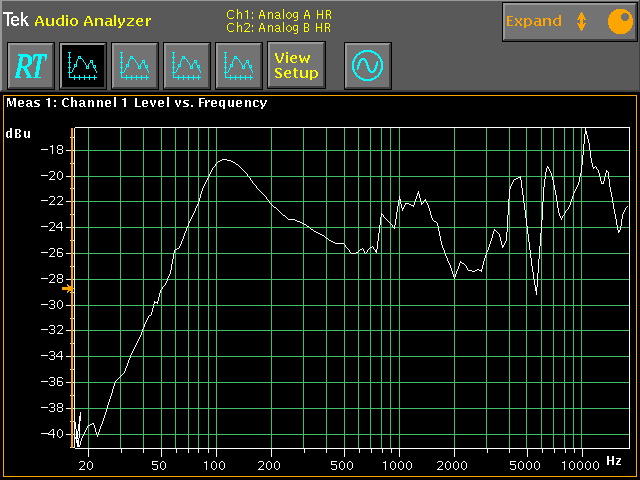
Task: Click the -40 value on the Y-axis
Action: pos(51,434)
